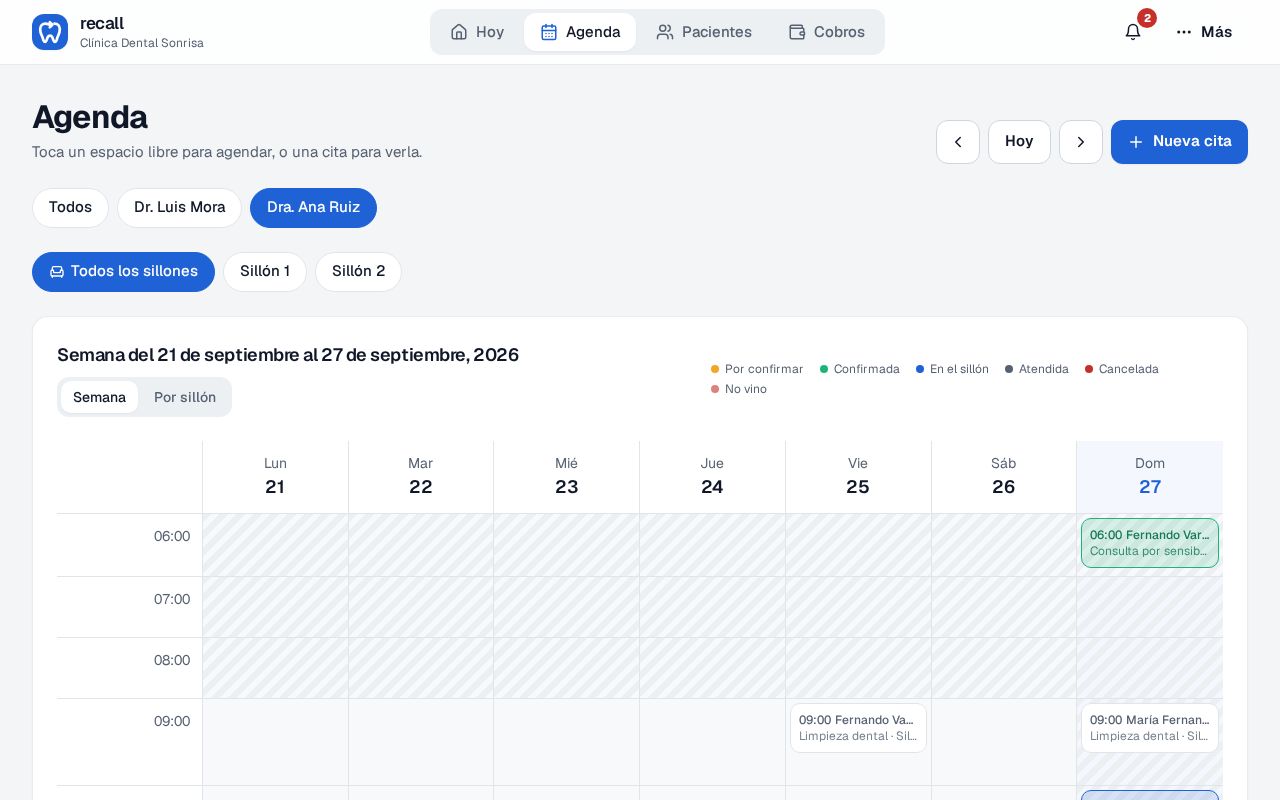
Task: Open Sunday 09:00 María Fernanda appointment
Action: [1150, 728]
